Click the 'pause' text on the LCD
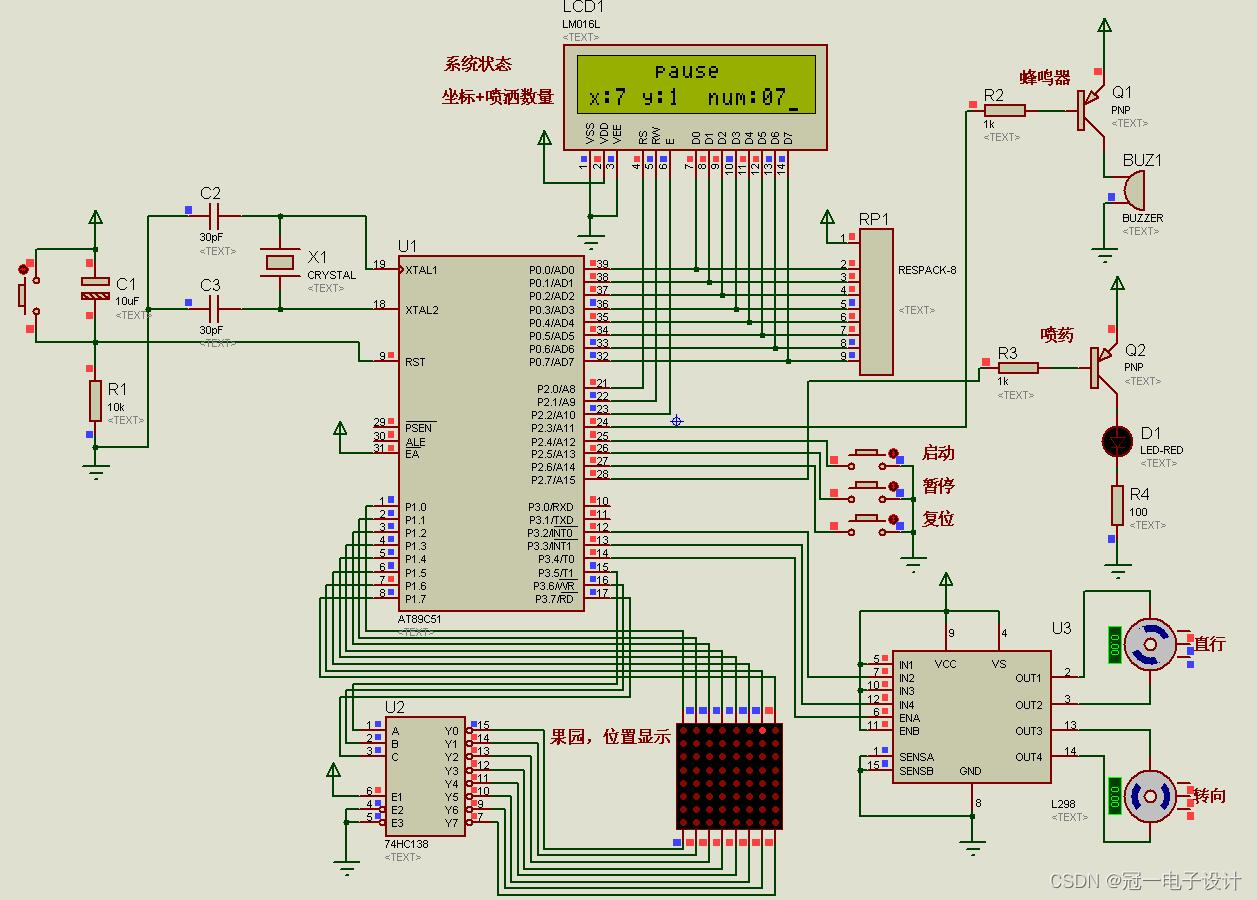1257x900 pixels. point(687,71)
